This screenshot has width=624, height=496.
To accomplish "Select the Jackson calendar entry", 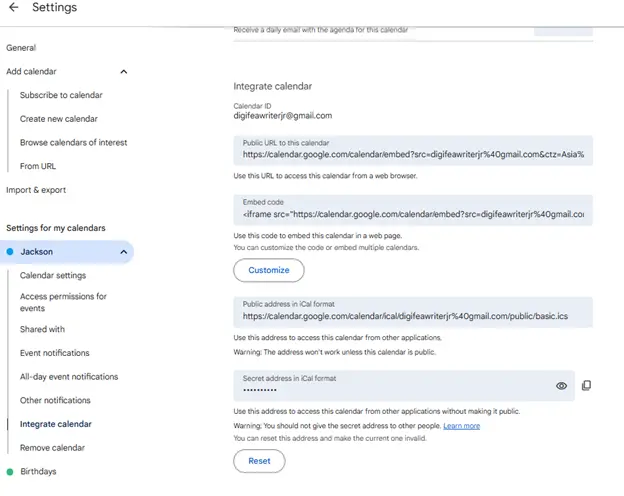I will [66, 252].
